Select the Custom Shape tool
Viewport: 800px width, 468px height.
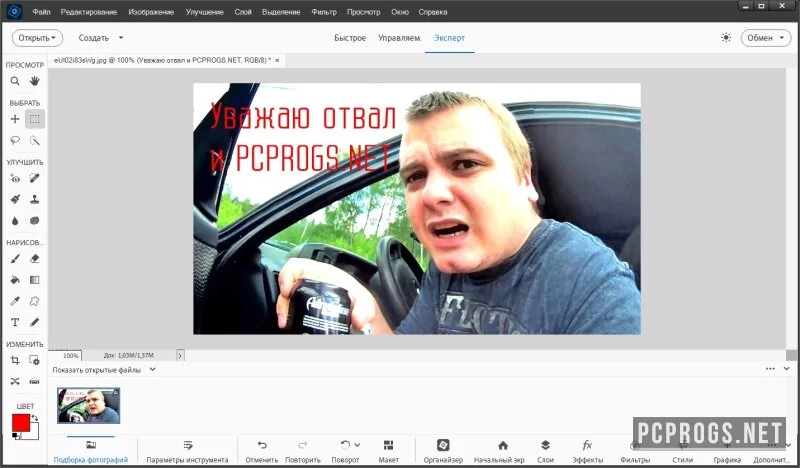(x=34, y=301)
